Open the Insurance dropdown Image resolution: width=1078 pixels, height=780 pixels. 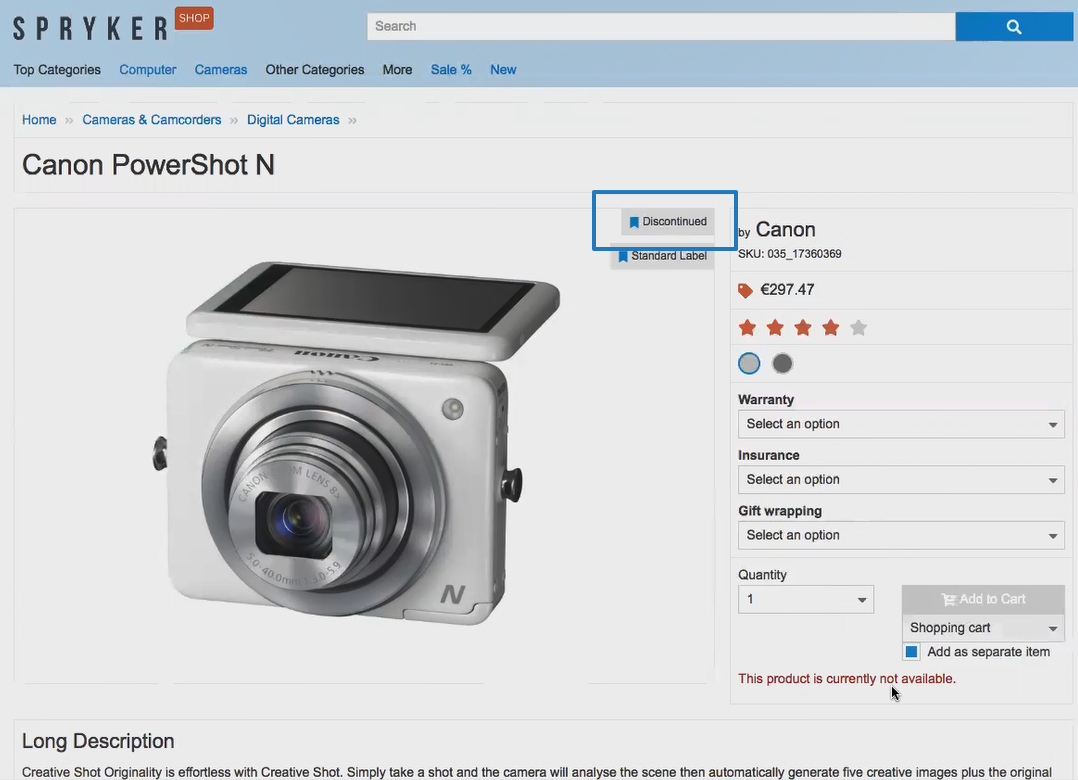[x=901, y=480]
